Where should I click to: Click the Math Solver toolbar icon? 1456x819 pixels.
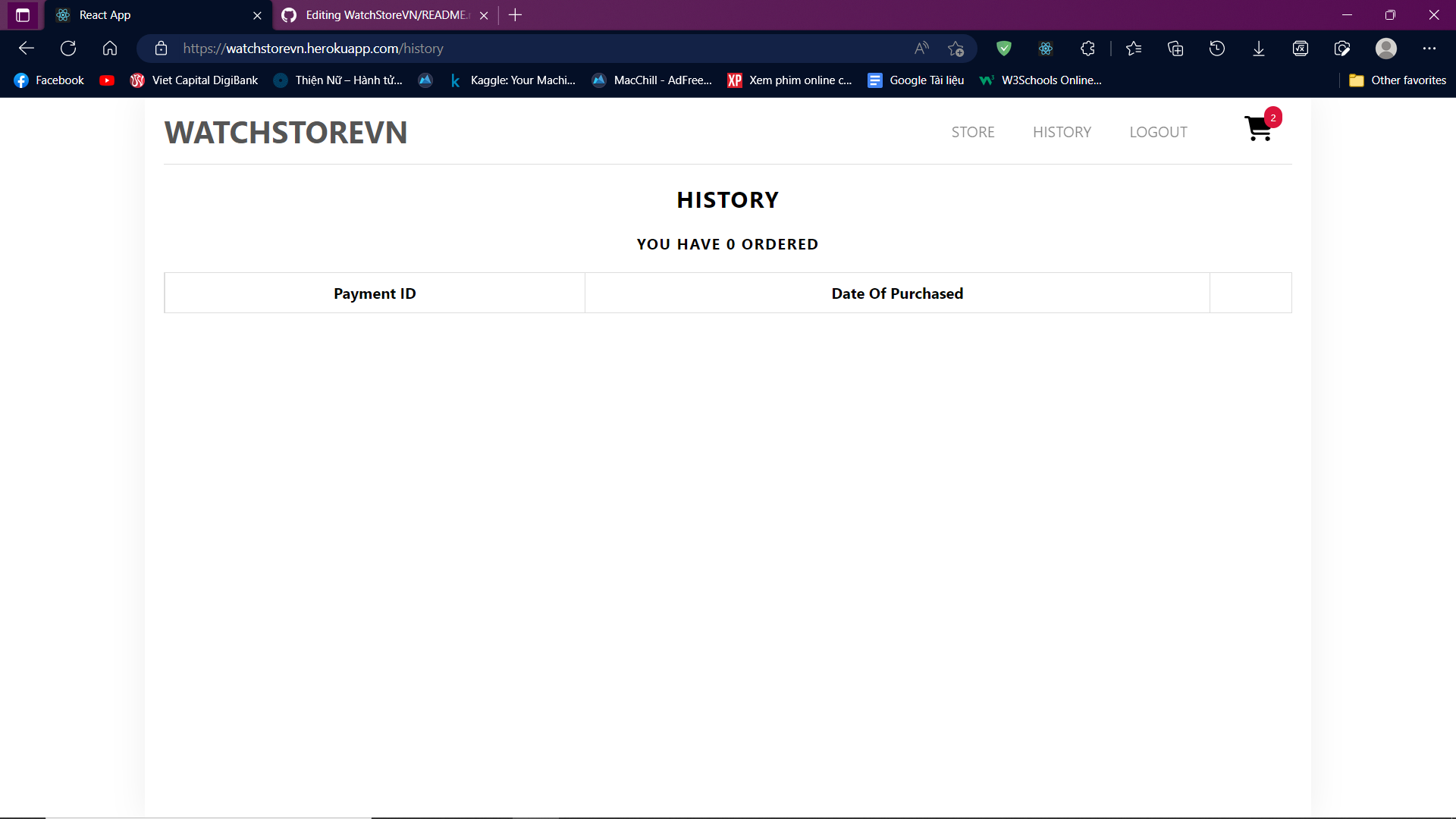pyautogui.click(x=1301, y=48)
